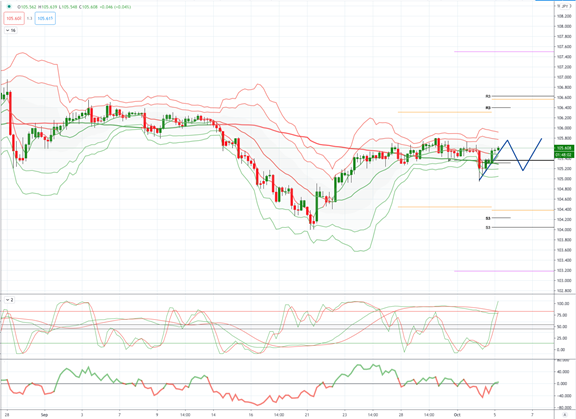Click the green market status dot
Image resolution: width=576 pixels, height=419 pixels.
click(9, 7)
